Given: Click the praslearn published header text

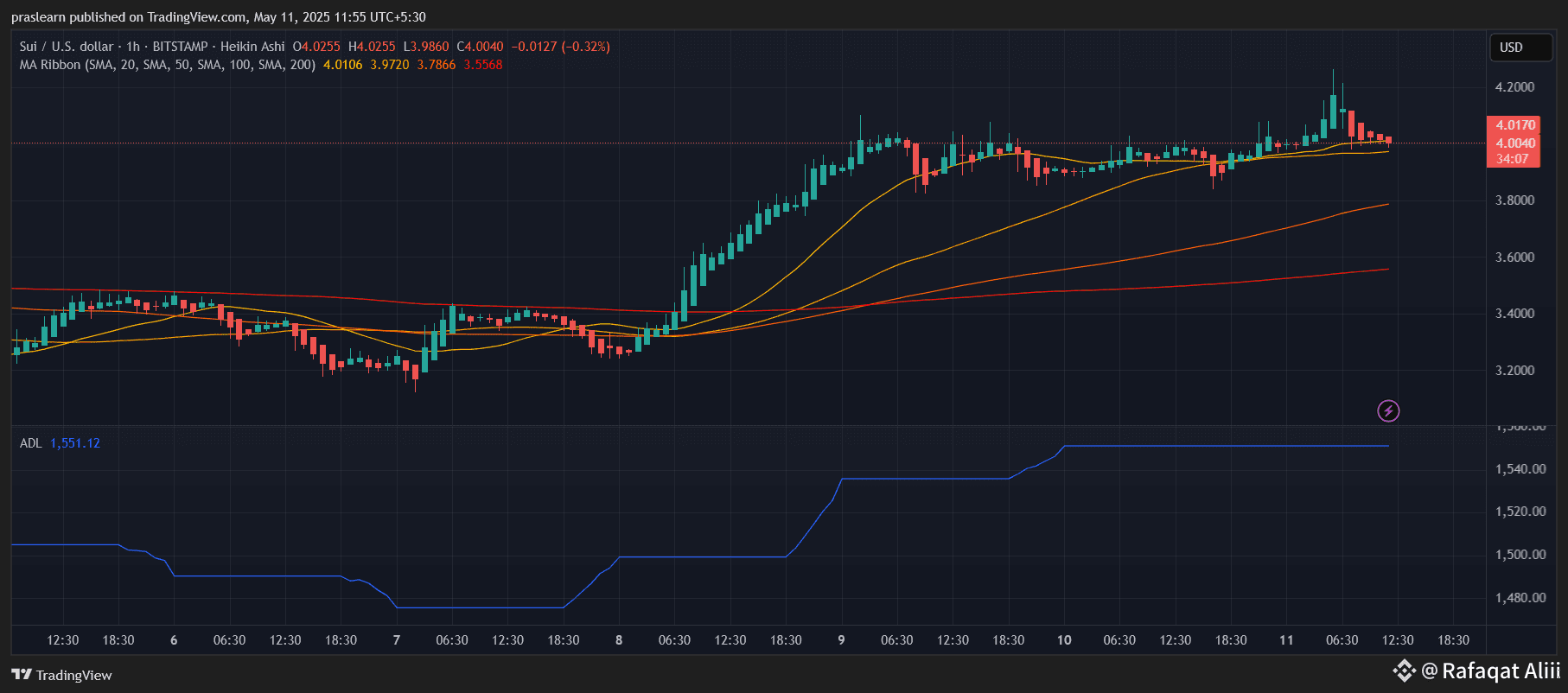Looking at the screenshot, I should pos(218,17).
